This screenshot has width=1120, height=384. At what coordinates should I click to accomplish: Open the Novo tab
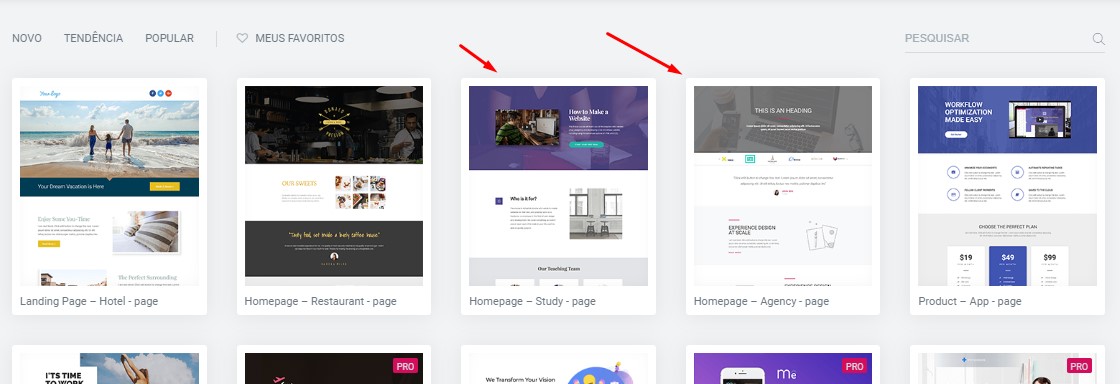click(26, 39)
